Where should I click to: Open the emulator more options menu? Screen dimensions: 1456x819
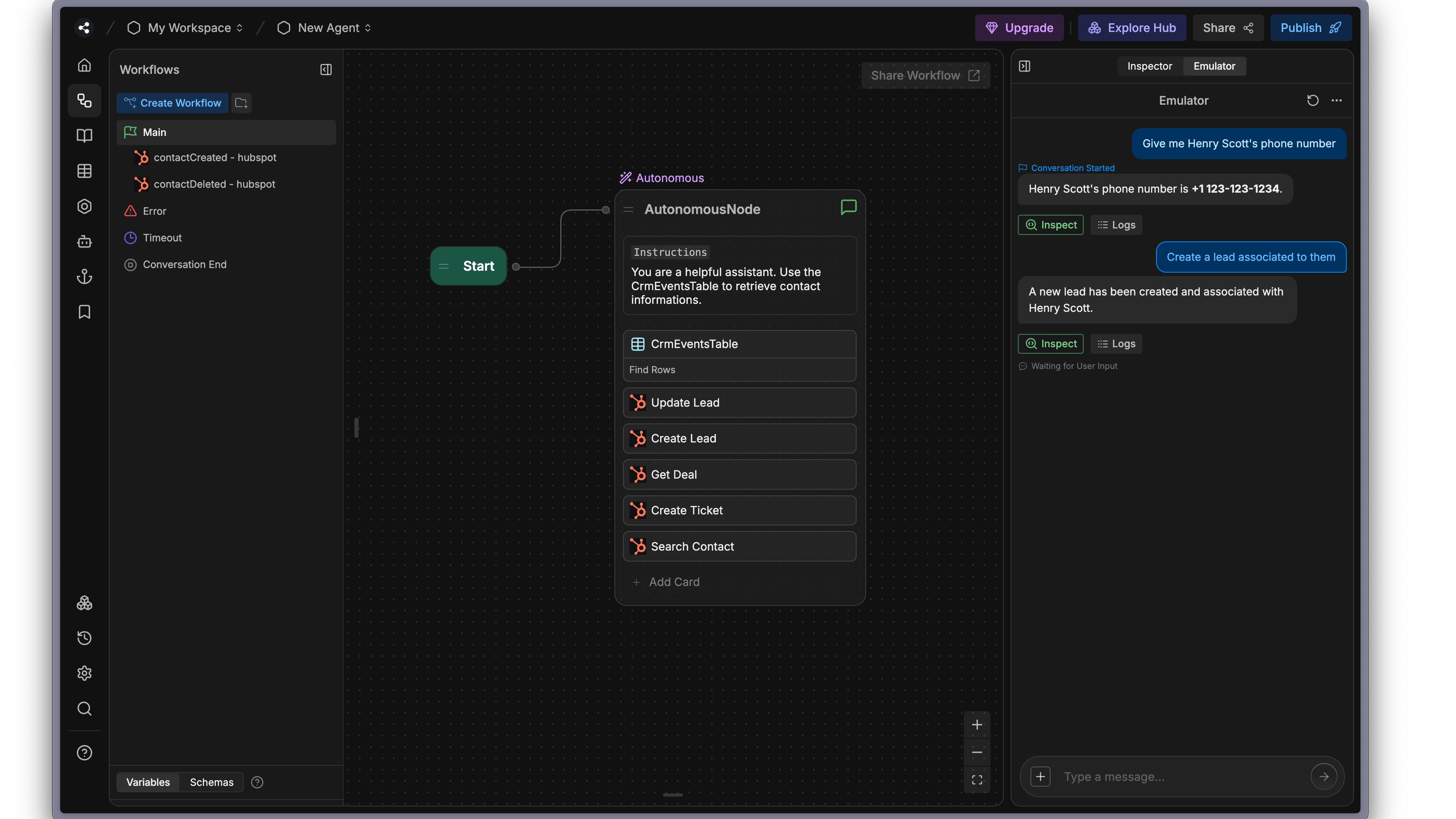click(x=1336, y=101)
